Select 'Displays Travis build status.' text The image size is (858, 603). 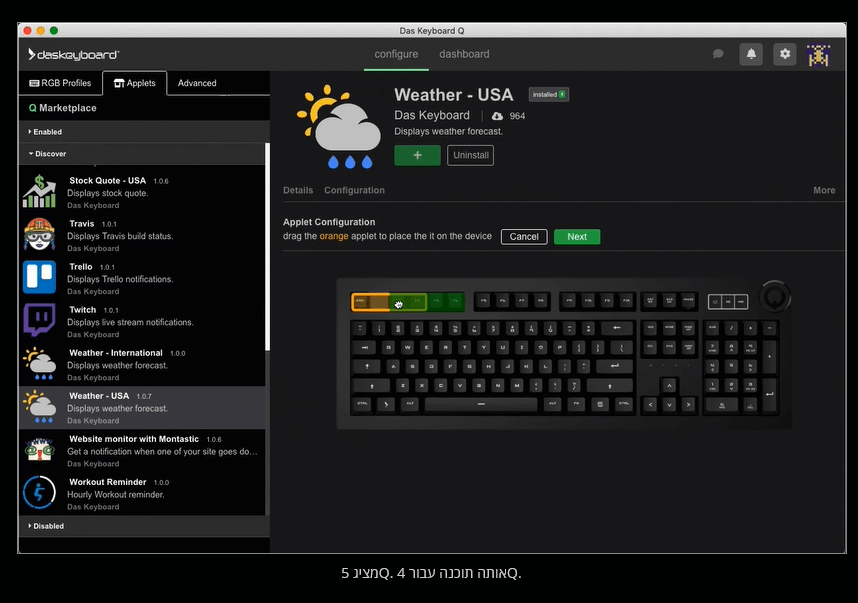[x=120, y=236]
